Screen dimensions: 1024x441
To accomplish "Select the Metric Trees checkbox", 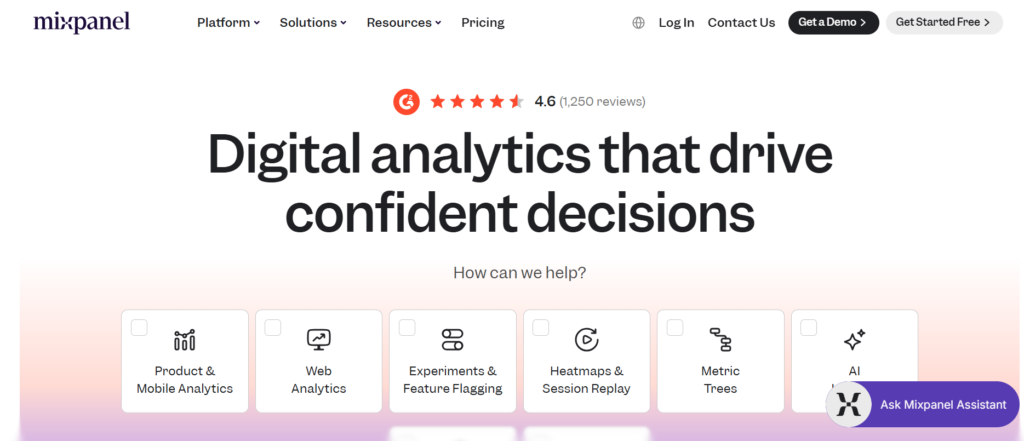I will point(675,327).
